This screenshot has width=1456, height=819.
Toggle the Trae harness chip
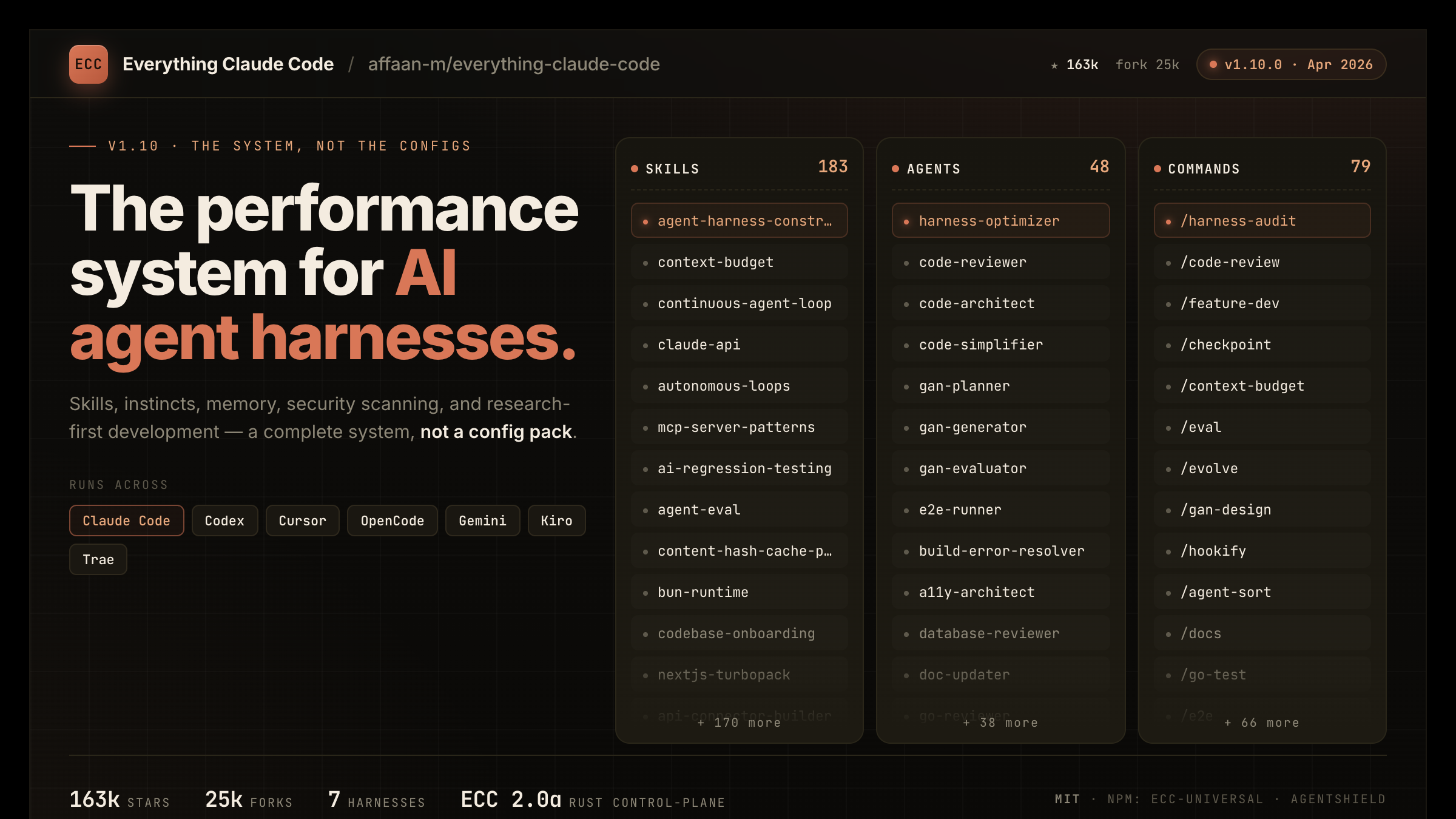(98, 559)
